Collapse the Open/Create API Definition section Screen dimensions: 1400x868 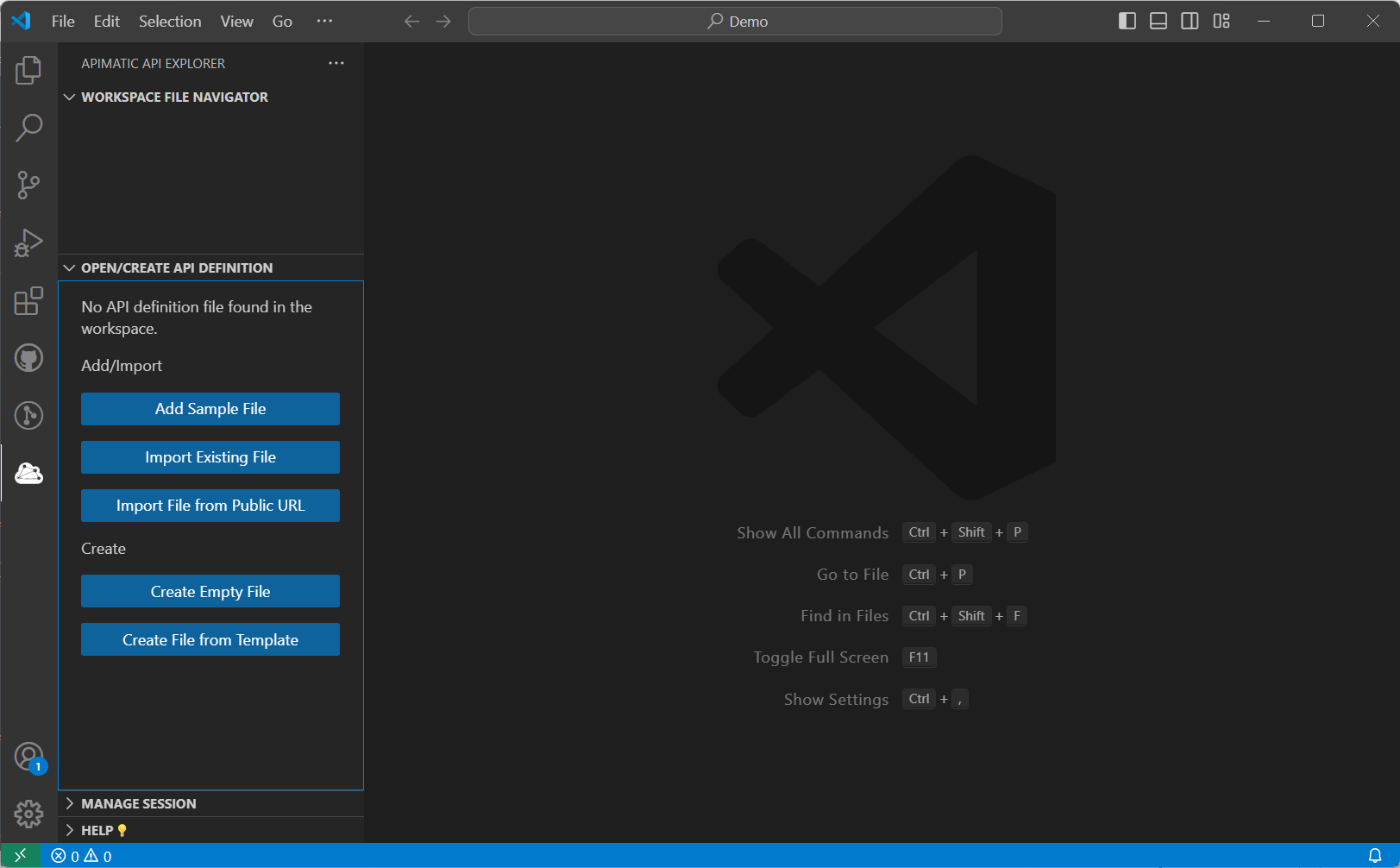tap(210, 268)
